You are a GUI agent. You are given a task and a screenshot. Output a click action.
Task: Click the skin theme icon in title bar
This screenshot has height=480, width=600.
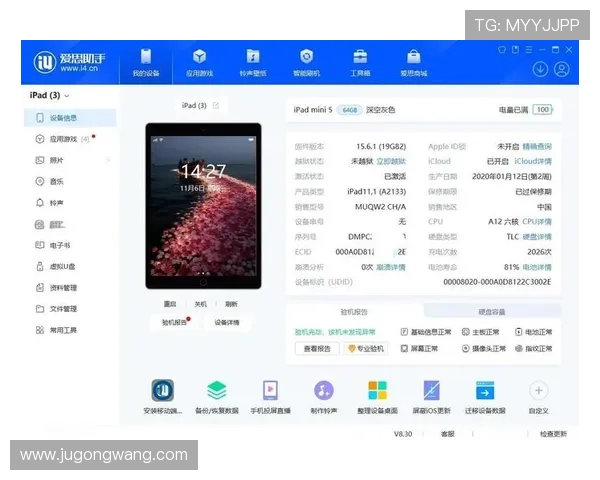point(502,50)
